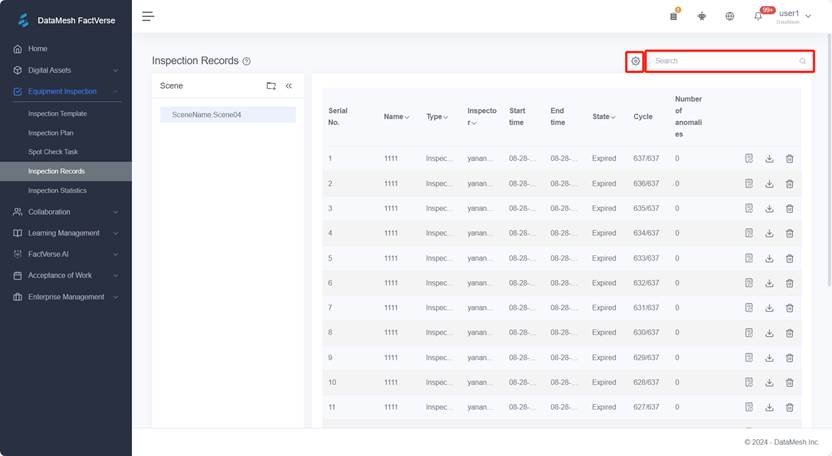View report details for row 2
The height and width of the screenshot is (456, 832).
coord(749,184)
